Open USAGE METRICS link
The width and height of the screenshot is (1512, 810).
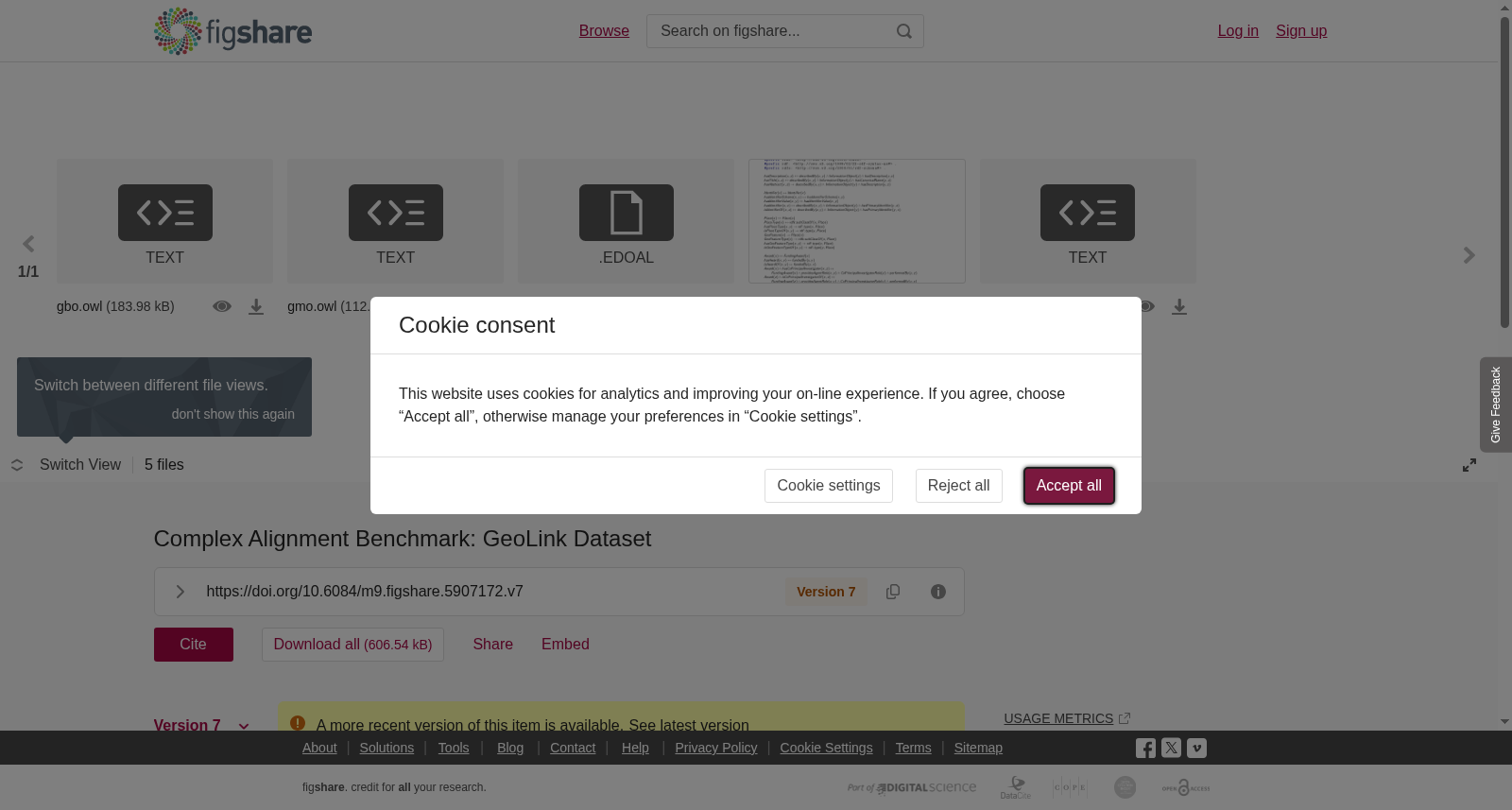[1067, 718]
